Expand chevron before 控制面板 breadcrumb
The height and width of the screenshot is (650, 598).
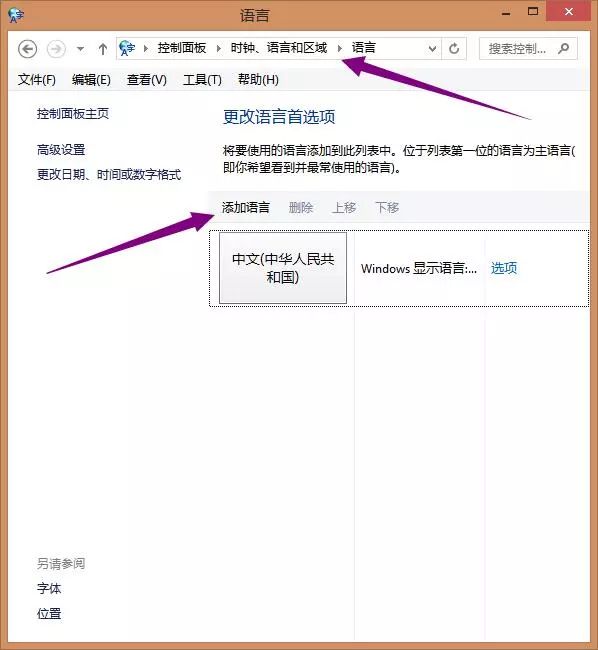point(146,49)
